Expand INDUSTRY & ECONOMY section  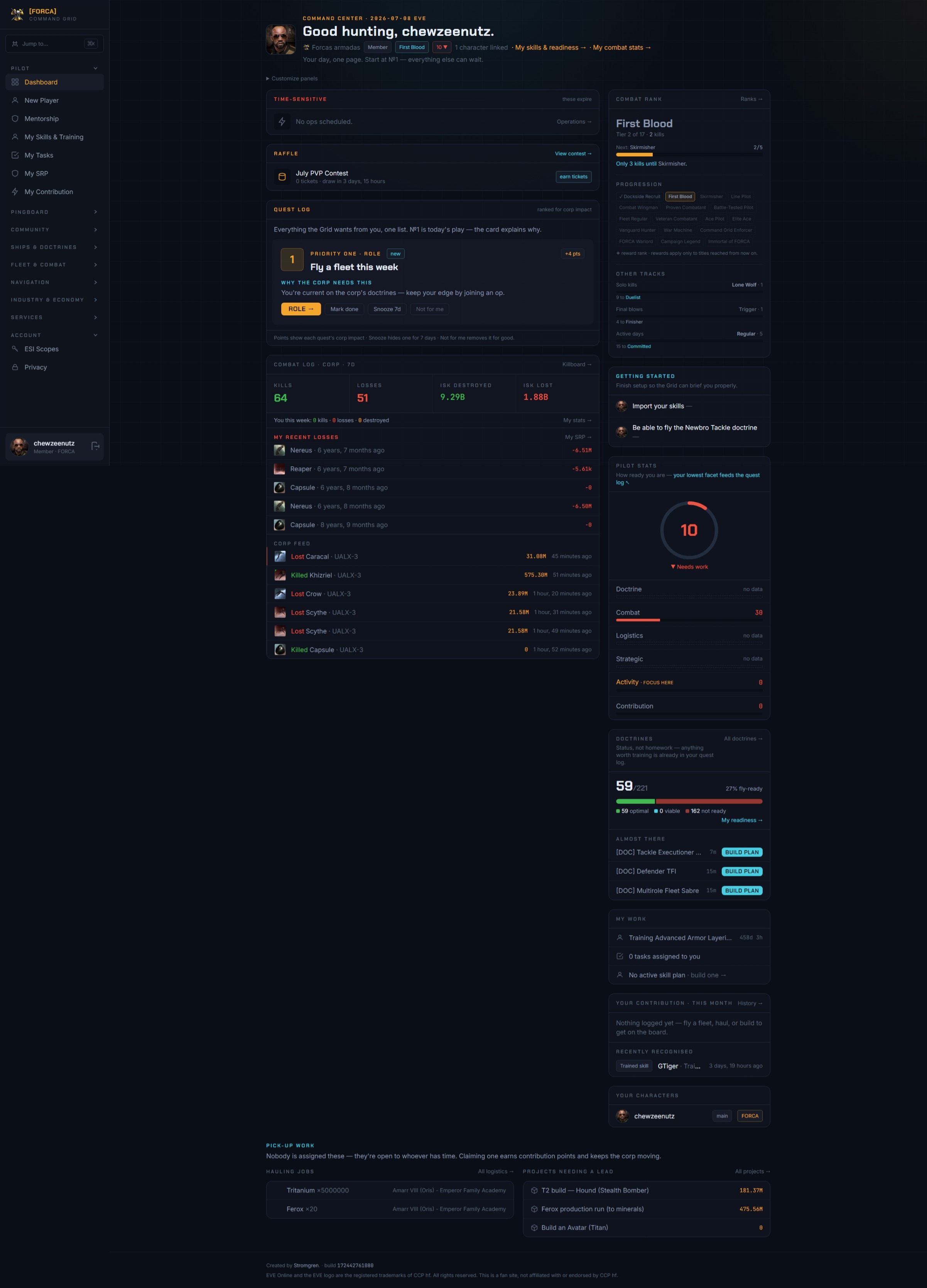click(x=54, y=300)
